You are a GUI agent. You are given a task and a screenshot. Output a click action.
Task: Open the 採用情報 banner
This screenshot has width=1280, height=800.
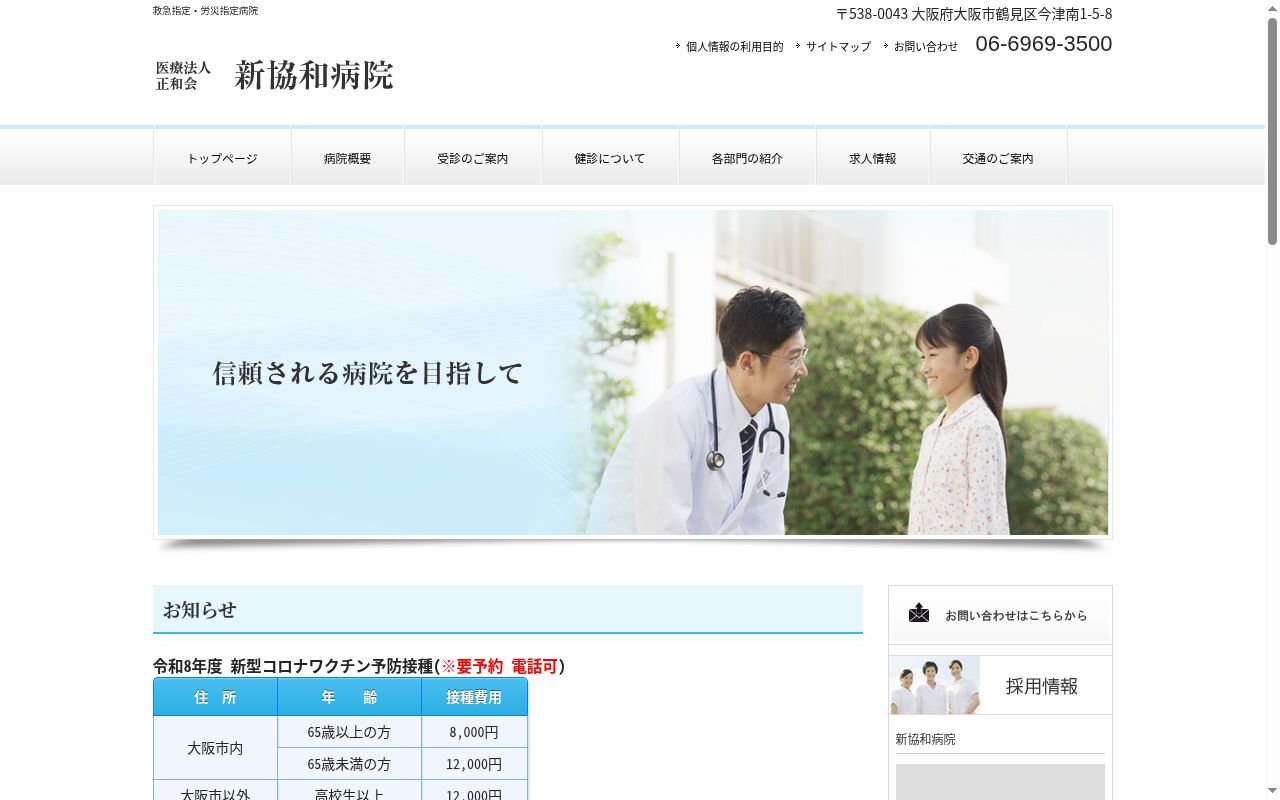(1000, 685)
